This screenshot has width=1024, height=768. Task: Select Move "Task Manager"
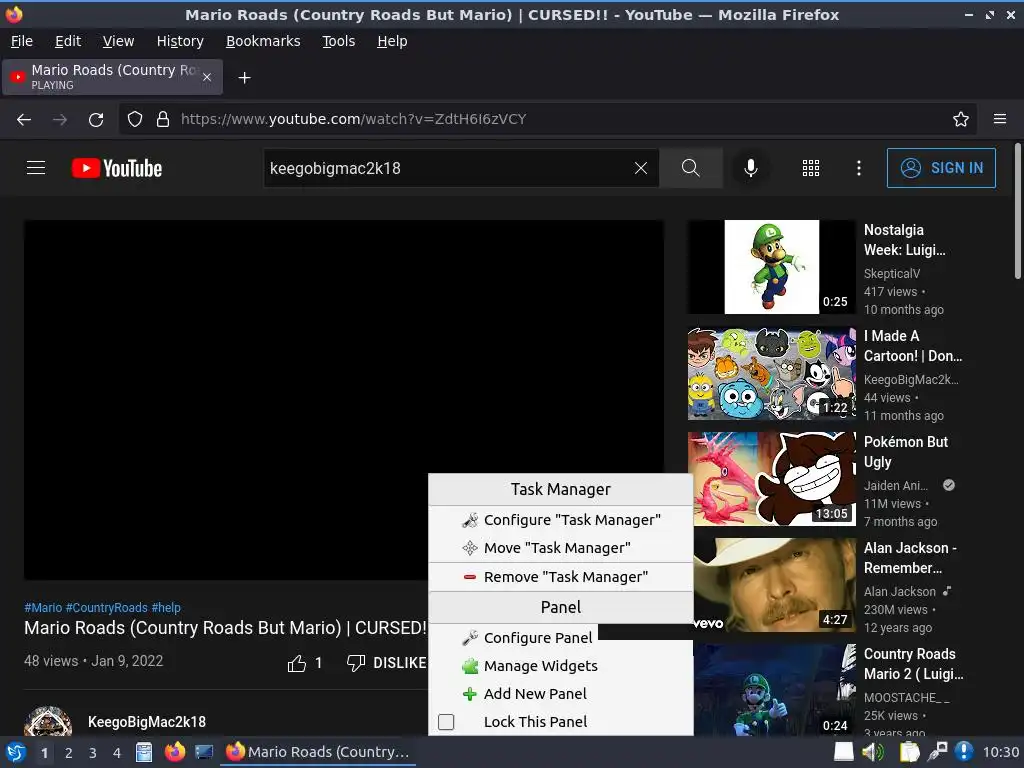point(560,548)
